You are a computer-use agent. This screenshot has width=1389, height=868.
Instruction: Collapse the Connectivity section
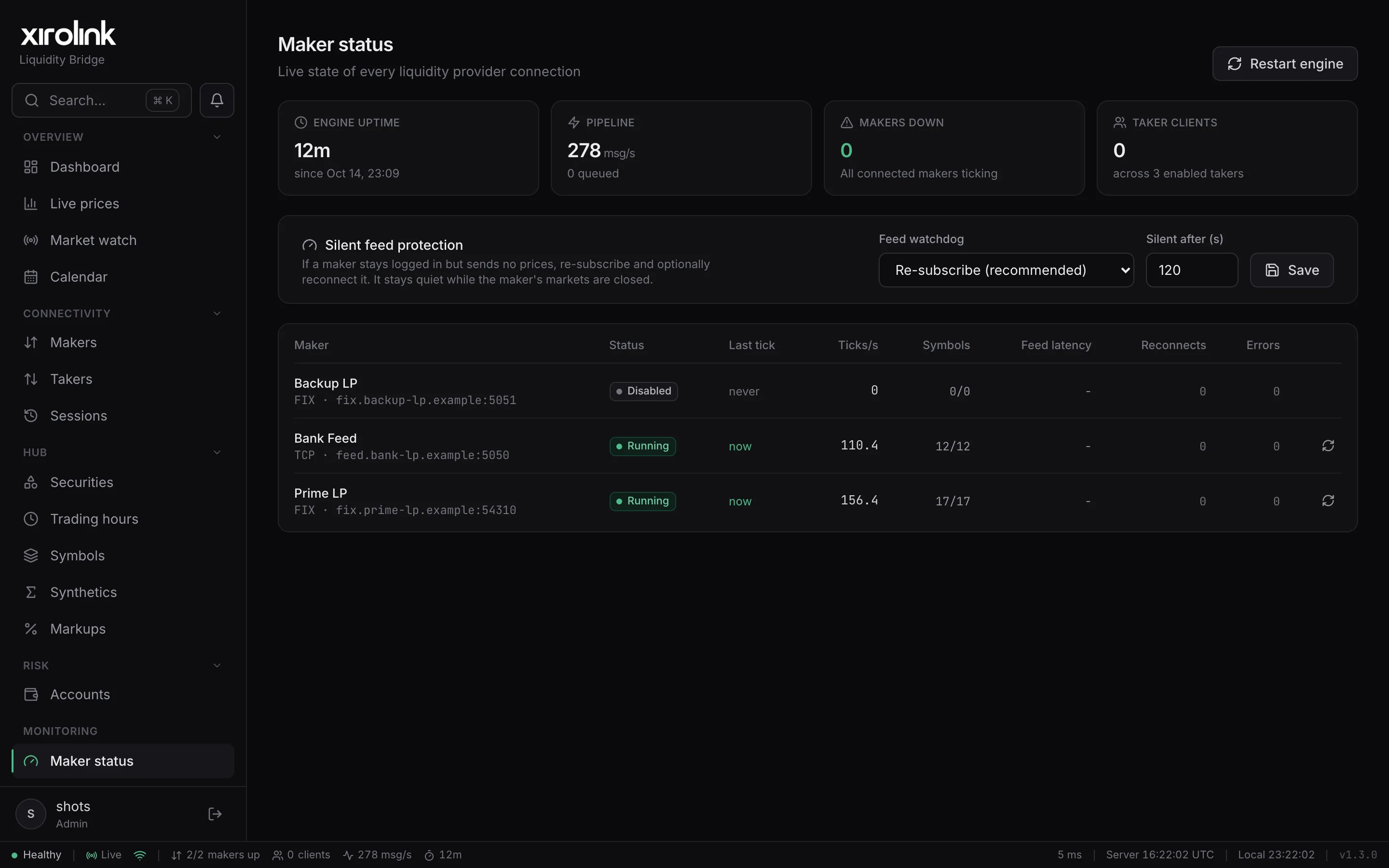[x=217, y=313]
